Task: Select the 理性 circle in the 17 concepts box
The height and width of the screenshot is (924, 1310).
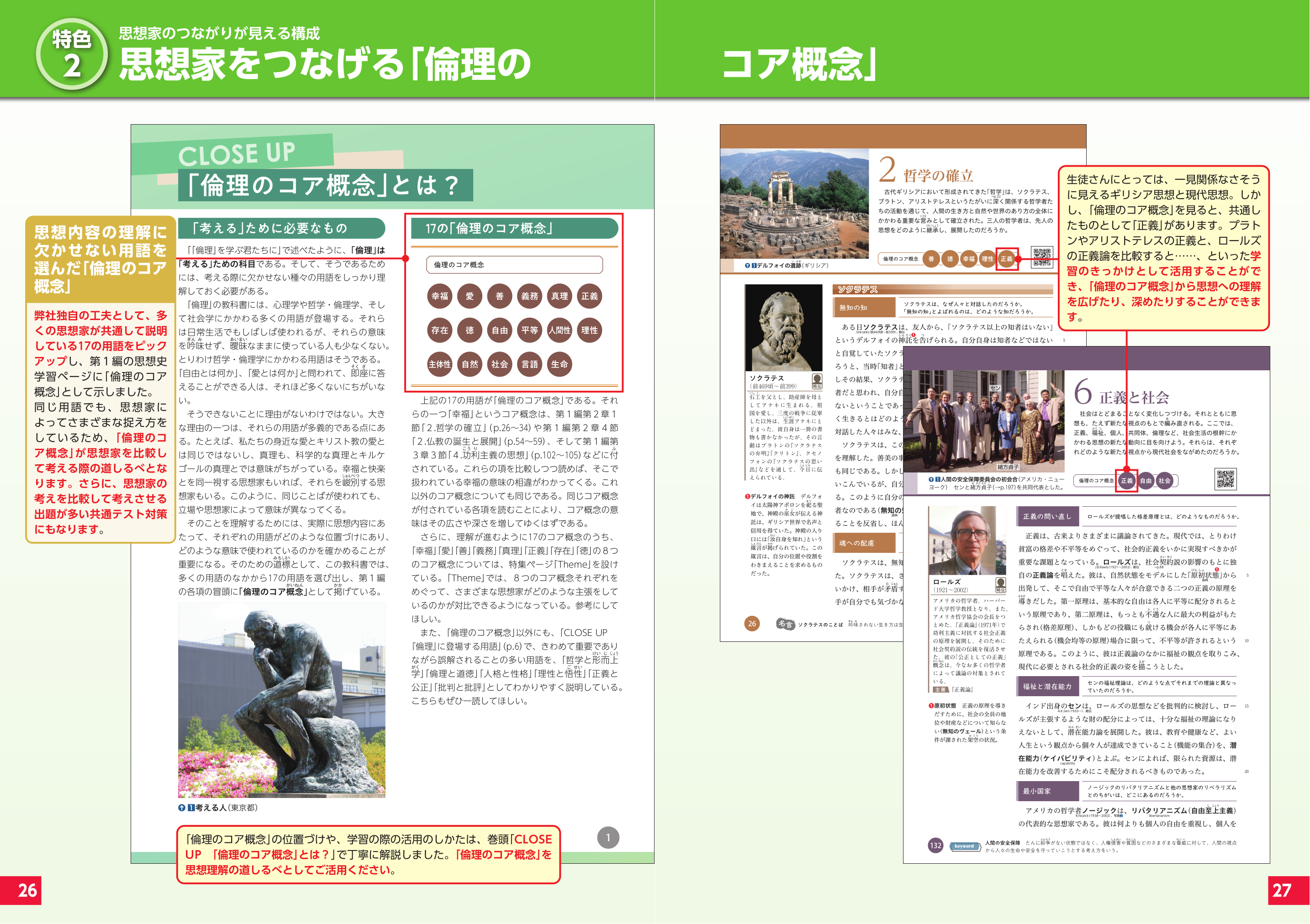Action: point(589,330)
